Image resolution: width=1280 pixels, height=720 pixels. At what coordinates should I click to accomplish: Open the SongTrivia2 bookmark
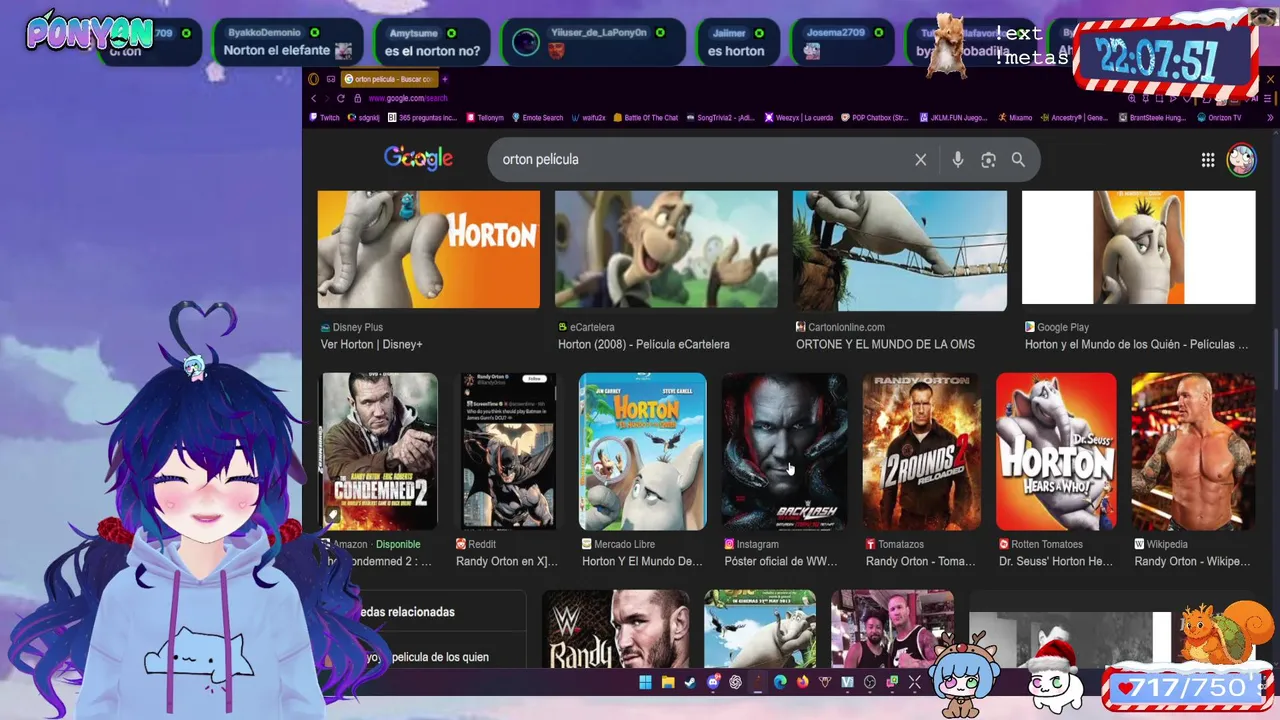[720, 118]
